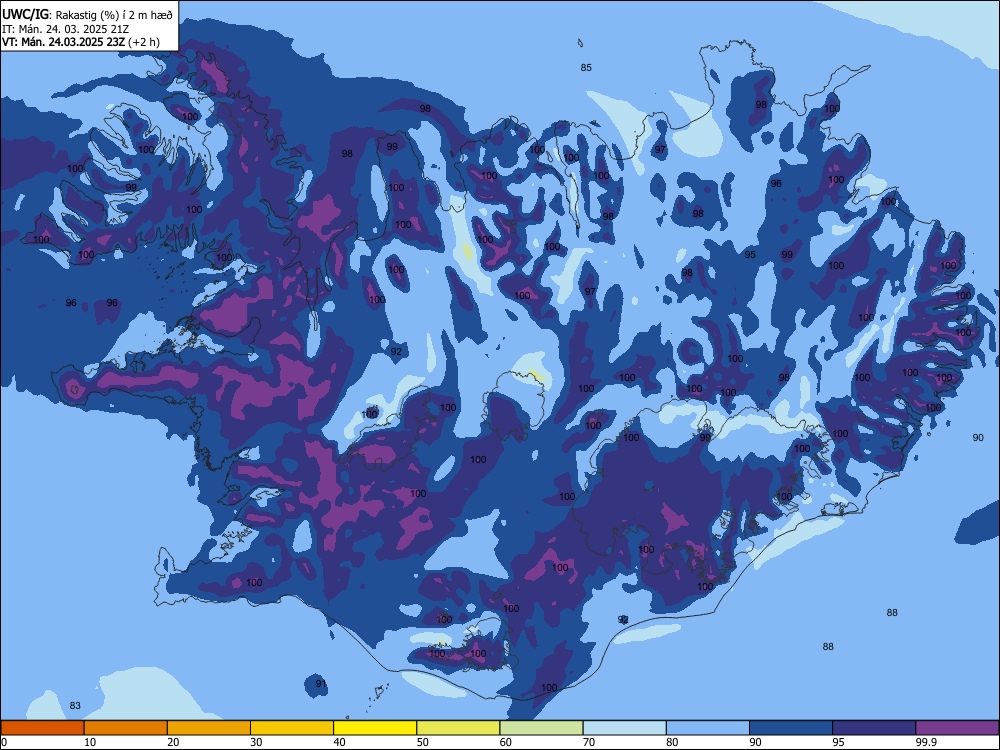Select the "Rakastig (%) í 2 m hæð" label
Screen dimensions: 1000x750
pyautogui.click(x=113, y=15)
